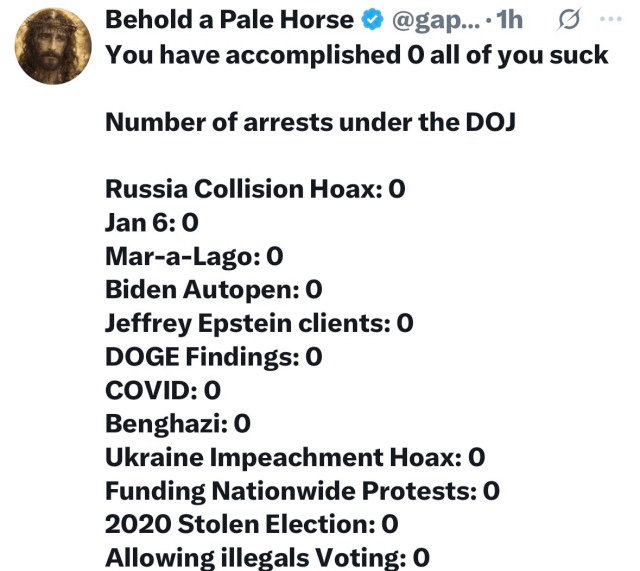
Task: Click the 'COVID: 0' line
Action: click(163, 390)
